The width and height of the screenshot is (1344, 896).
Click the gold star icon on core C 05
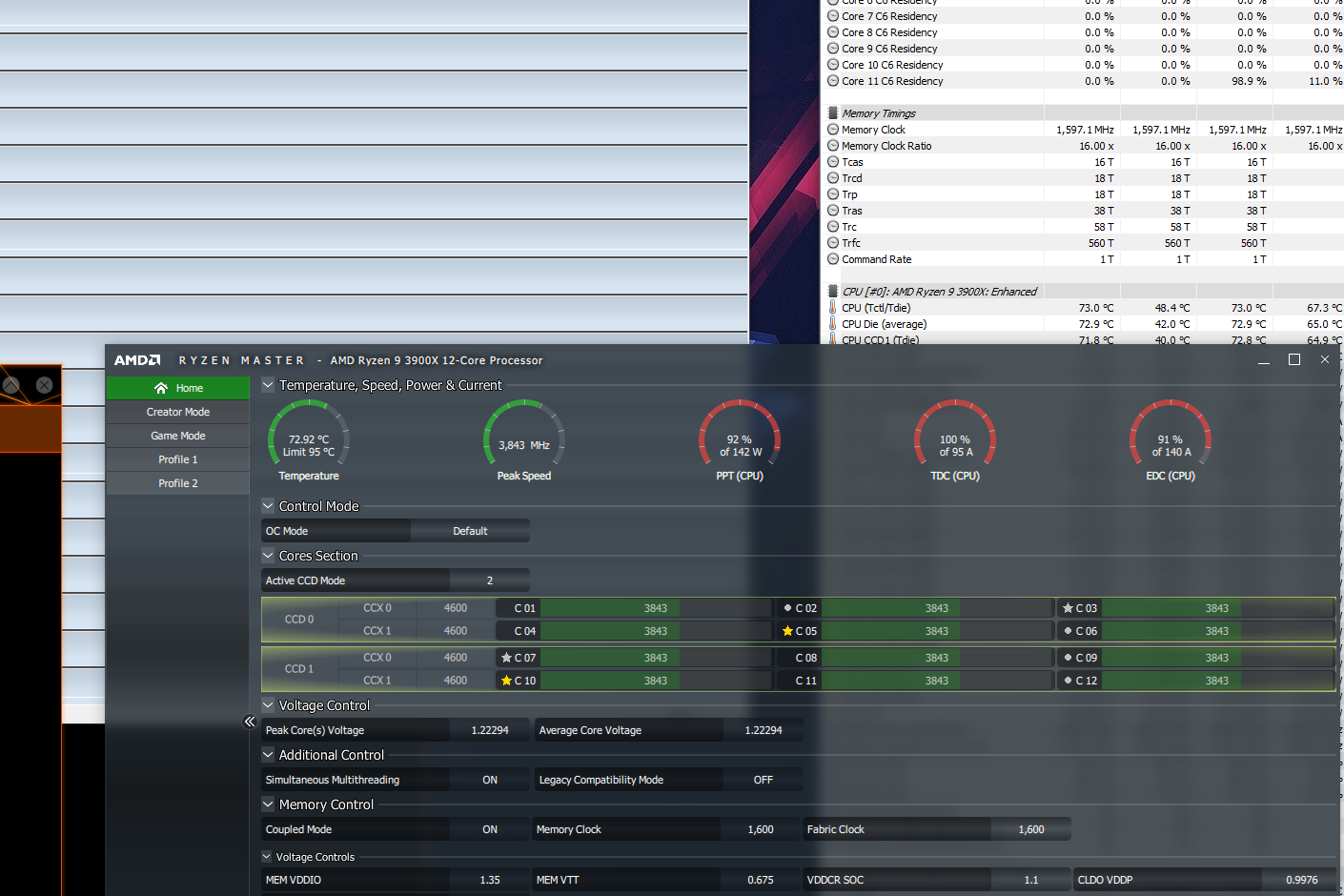click(787, 631)
